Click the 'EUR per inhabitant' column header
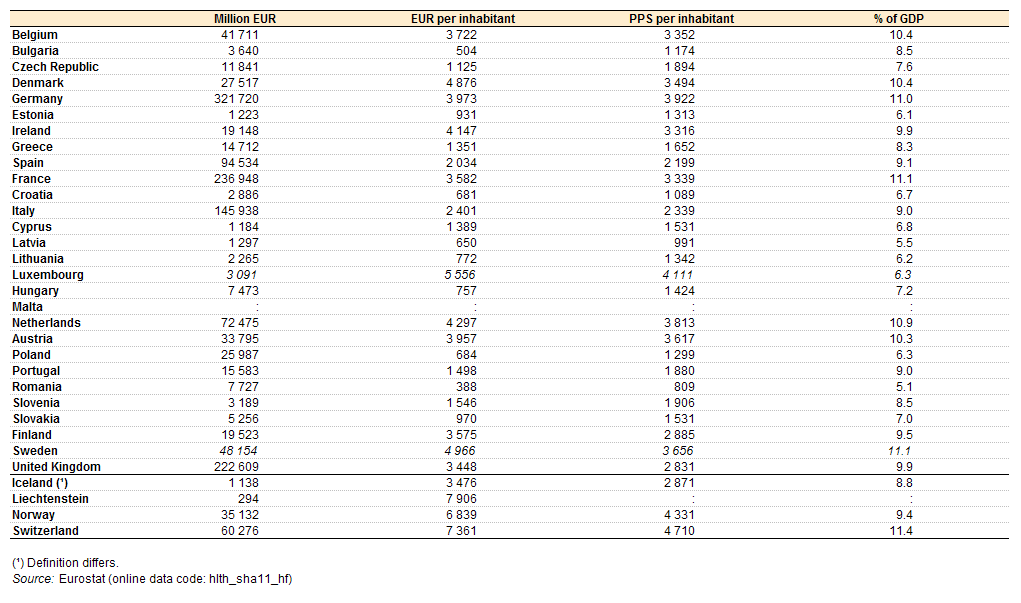 (x=463, y=19)
